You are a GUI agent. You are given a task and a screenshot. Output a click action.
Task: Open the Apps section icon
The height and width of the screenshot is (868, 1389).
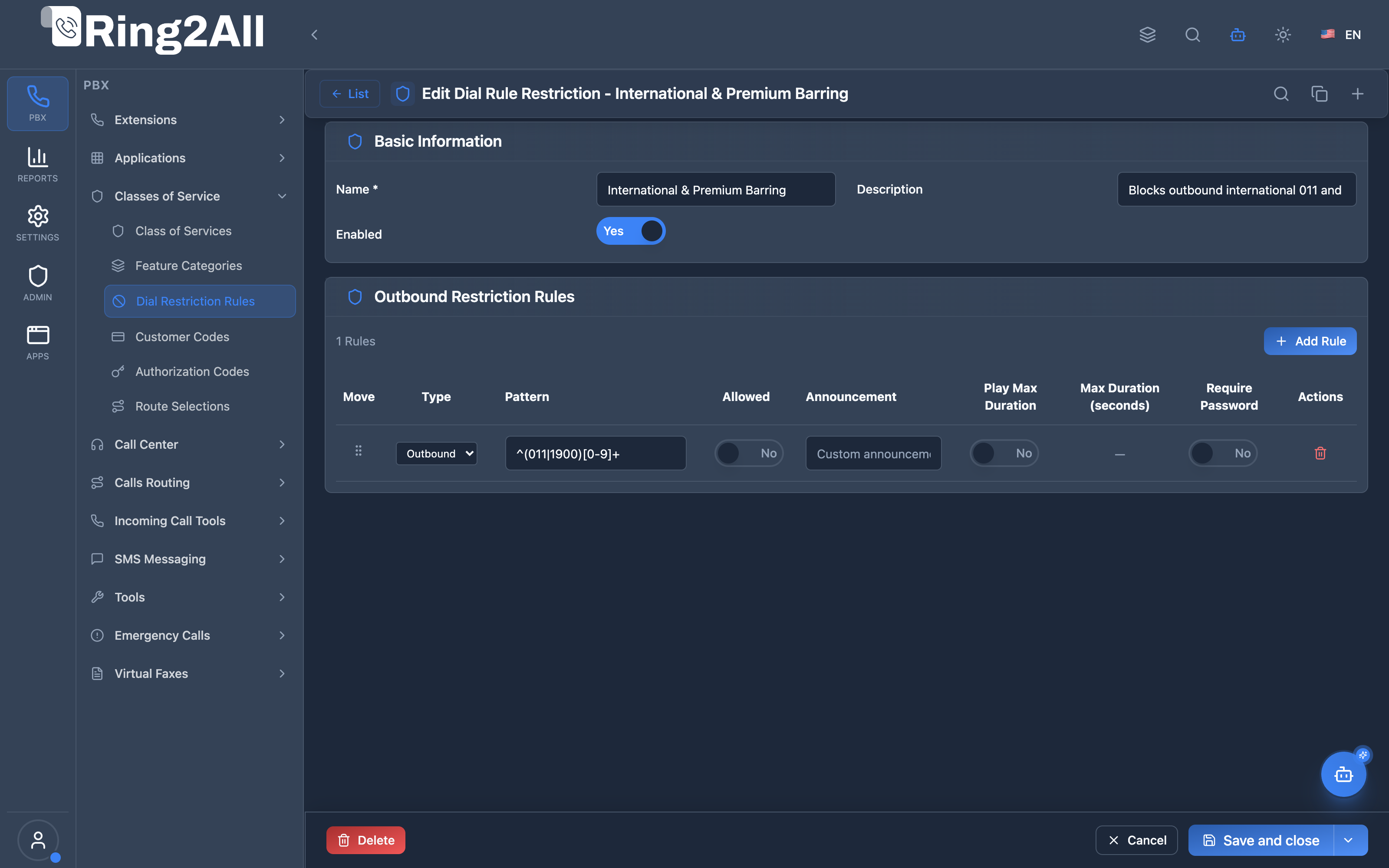pyautogui.click(x=37, y=343)
